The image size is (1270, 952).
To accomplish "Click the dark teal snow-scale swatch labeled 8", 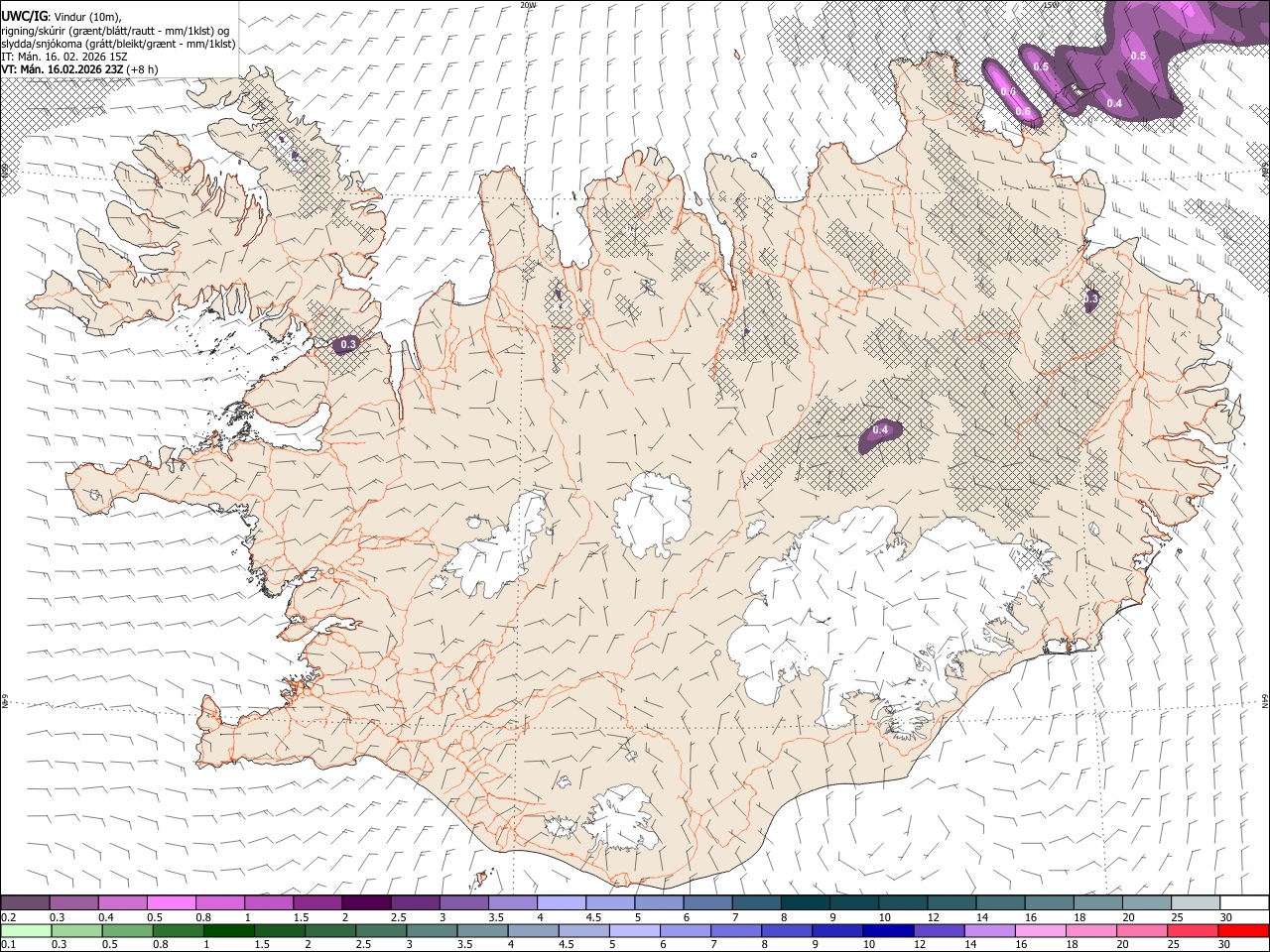I will (805, 902).
